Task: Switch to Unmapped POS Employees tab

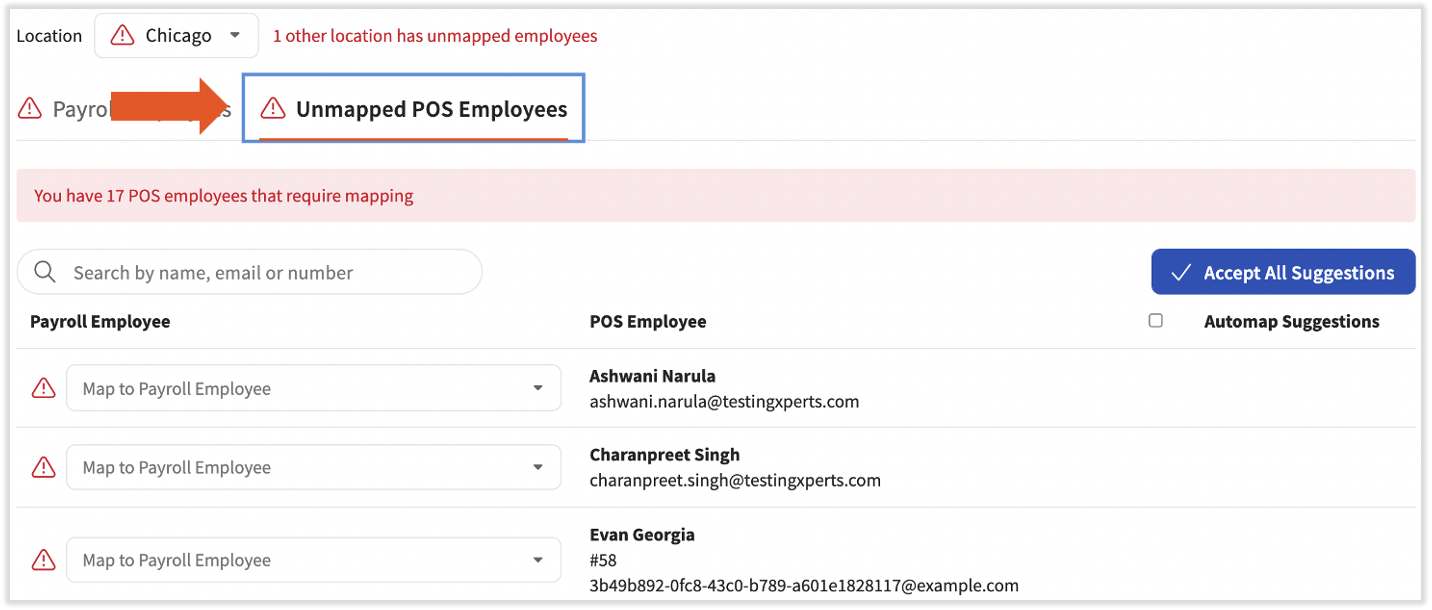Action: coord(431,109)
